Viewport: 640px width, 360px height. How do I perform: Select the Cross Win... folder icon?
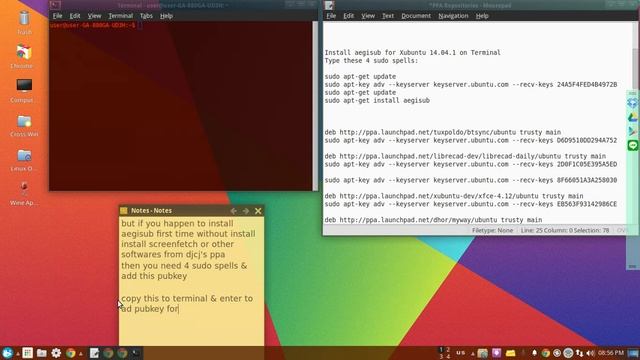(x=24, y=125)
